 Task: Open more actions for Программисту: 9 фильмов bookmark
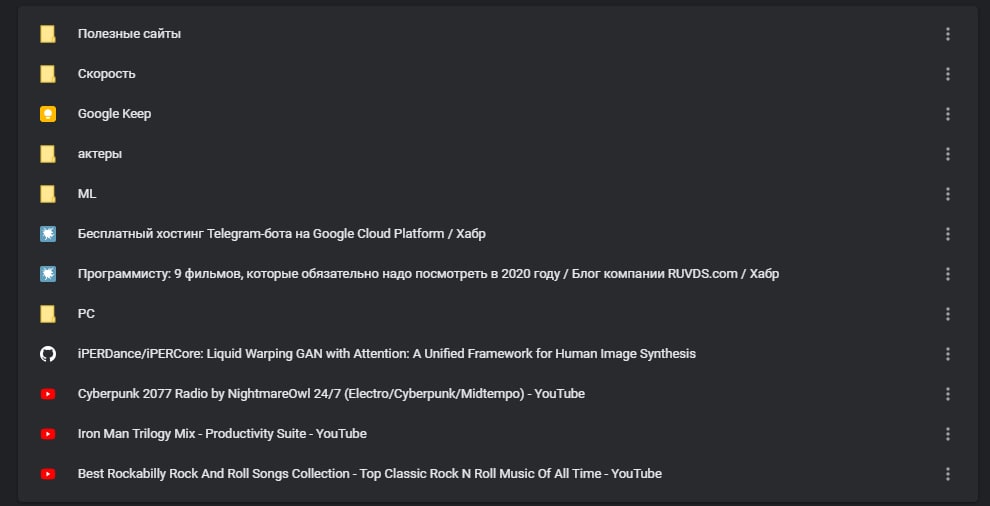click(x=947, y=274)
